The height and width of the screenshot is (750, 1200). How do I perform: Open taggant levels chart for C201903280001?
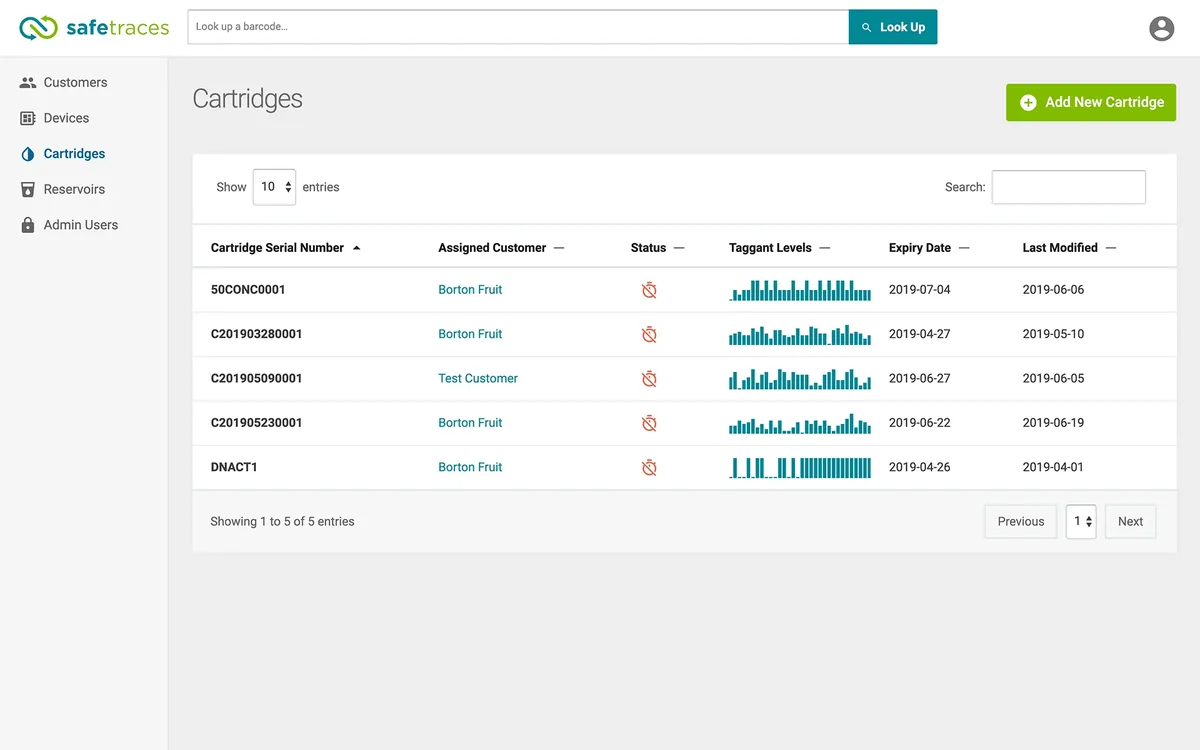pos(800,334)
